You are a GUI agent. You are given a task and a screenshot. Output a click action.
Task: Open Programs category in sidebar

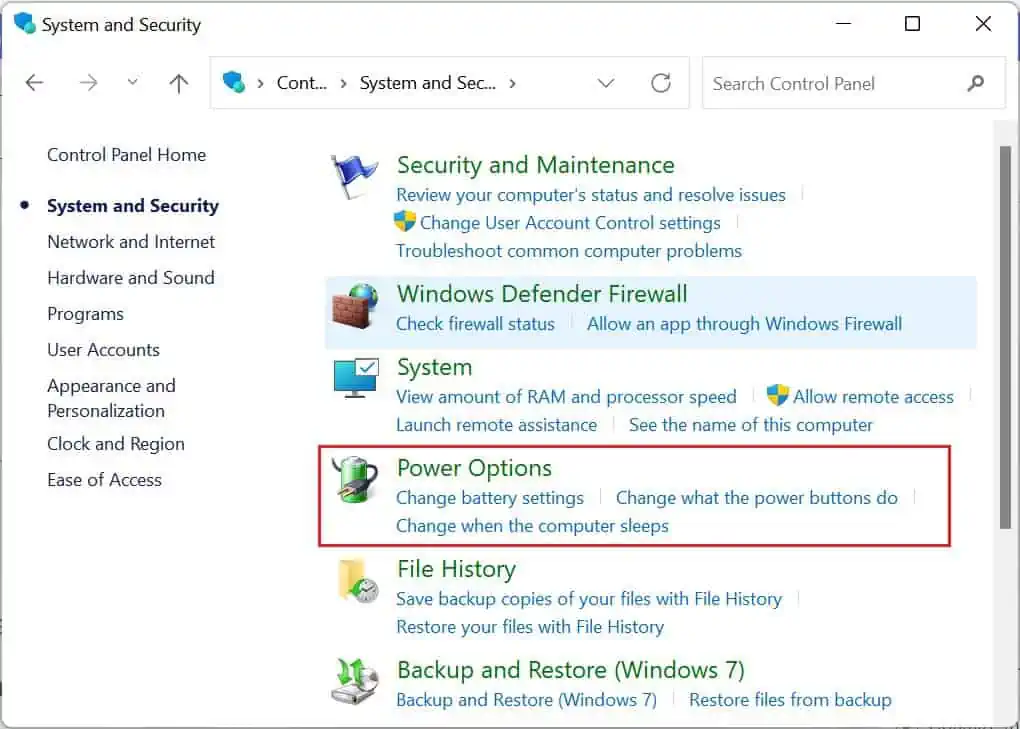tap(85, 314)
